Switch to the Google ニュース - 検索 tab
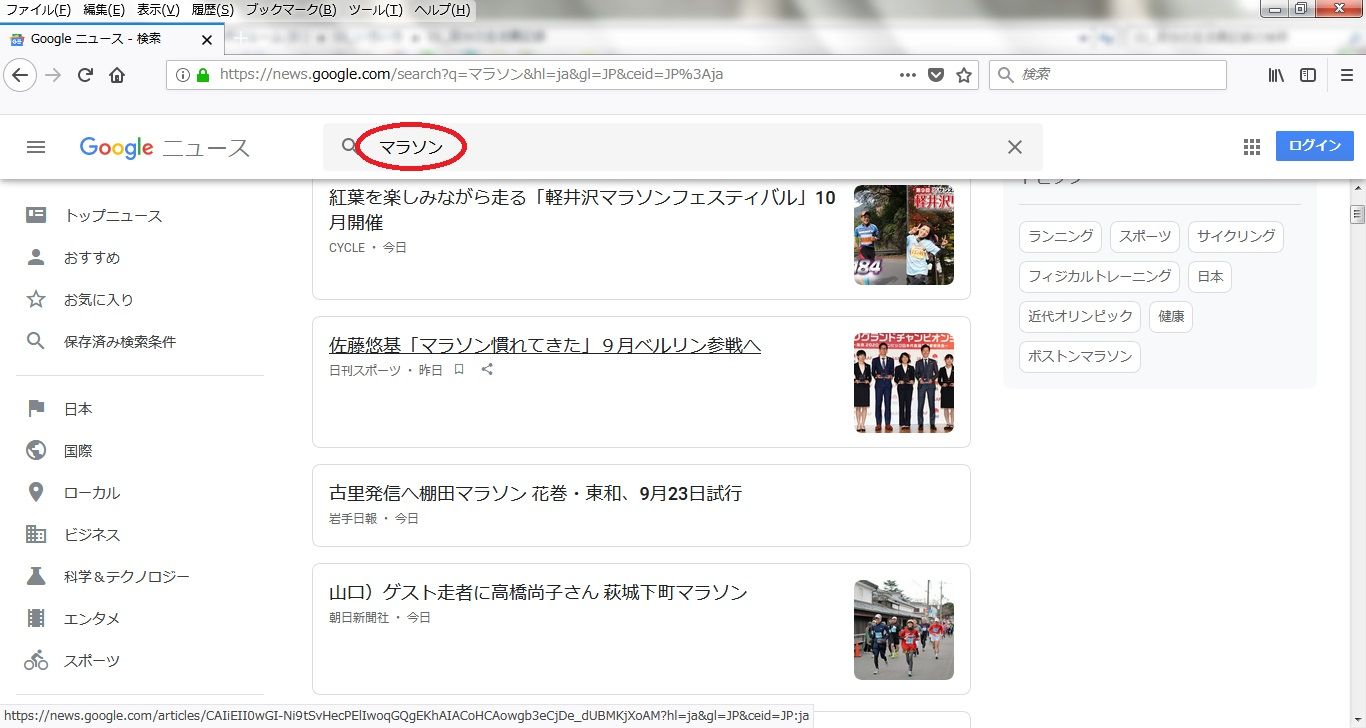The width and height of the screenshot is (1366, 728). point(112,40)
